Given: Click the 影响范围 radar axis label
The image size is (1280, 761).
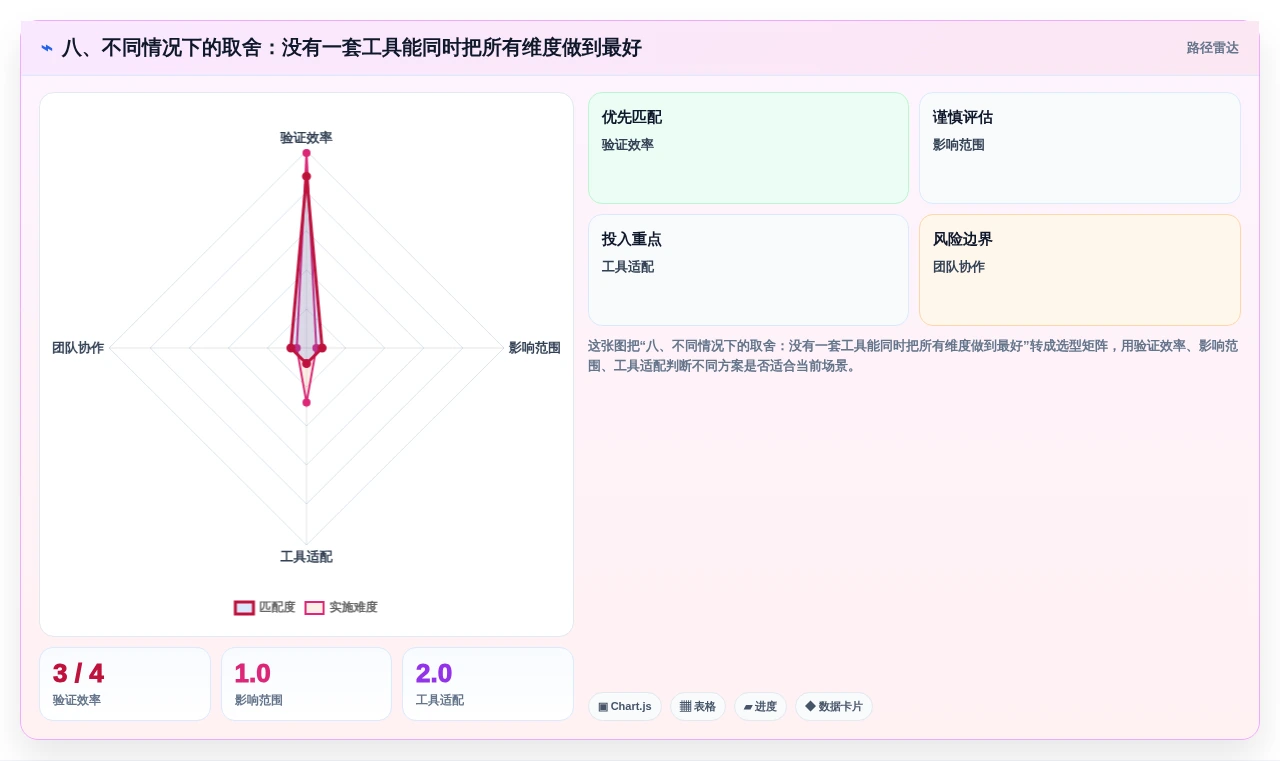Looking at the screenshot, I should pos(535,348).
